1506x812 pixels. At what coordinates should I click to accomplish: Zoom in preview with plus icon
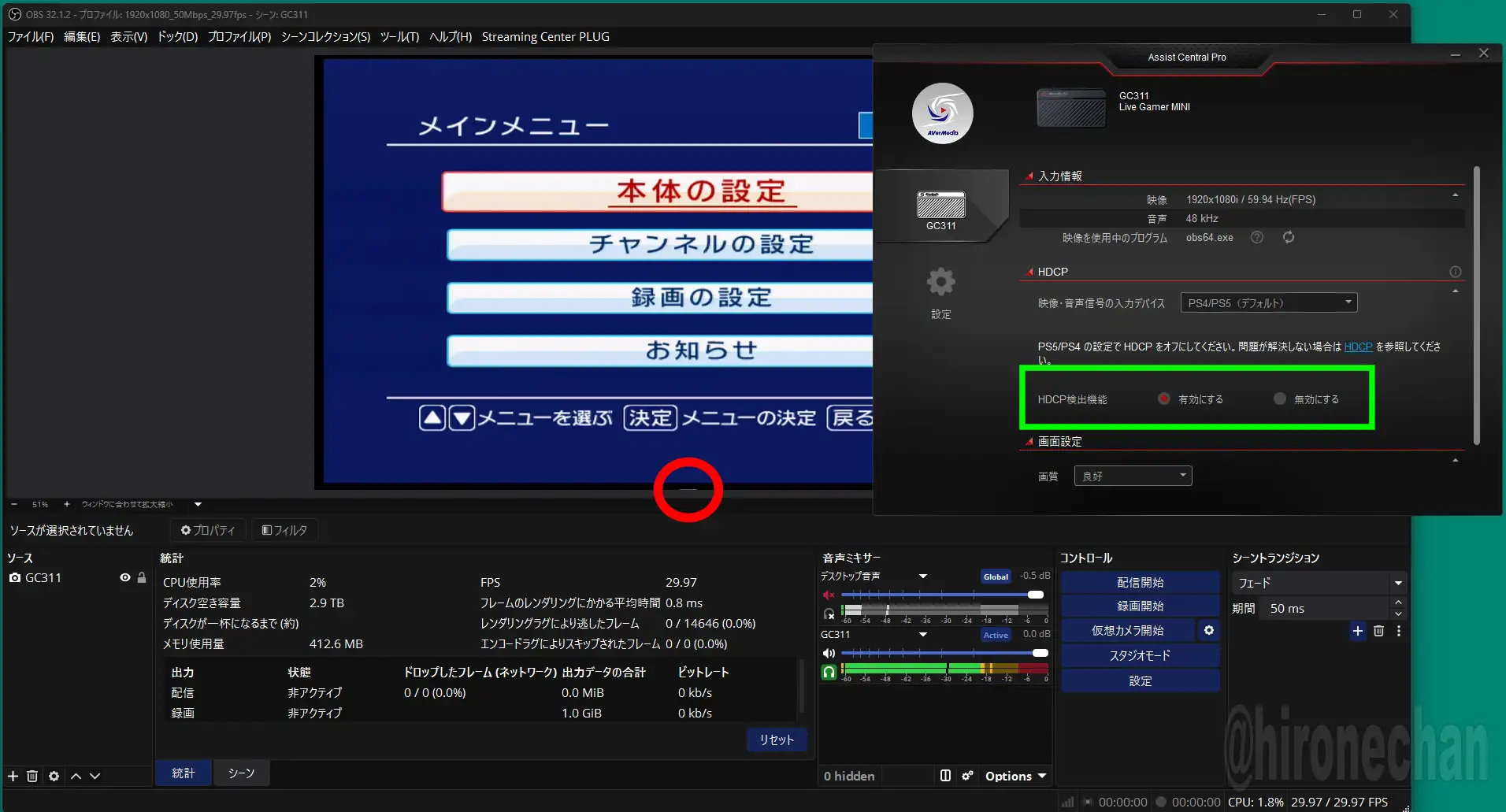(x=67, y=504)
